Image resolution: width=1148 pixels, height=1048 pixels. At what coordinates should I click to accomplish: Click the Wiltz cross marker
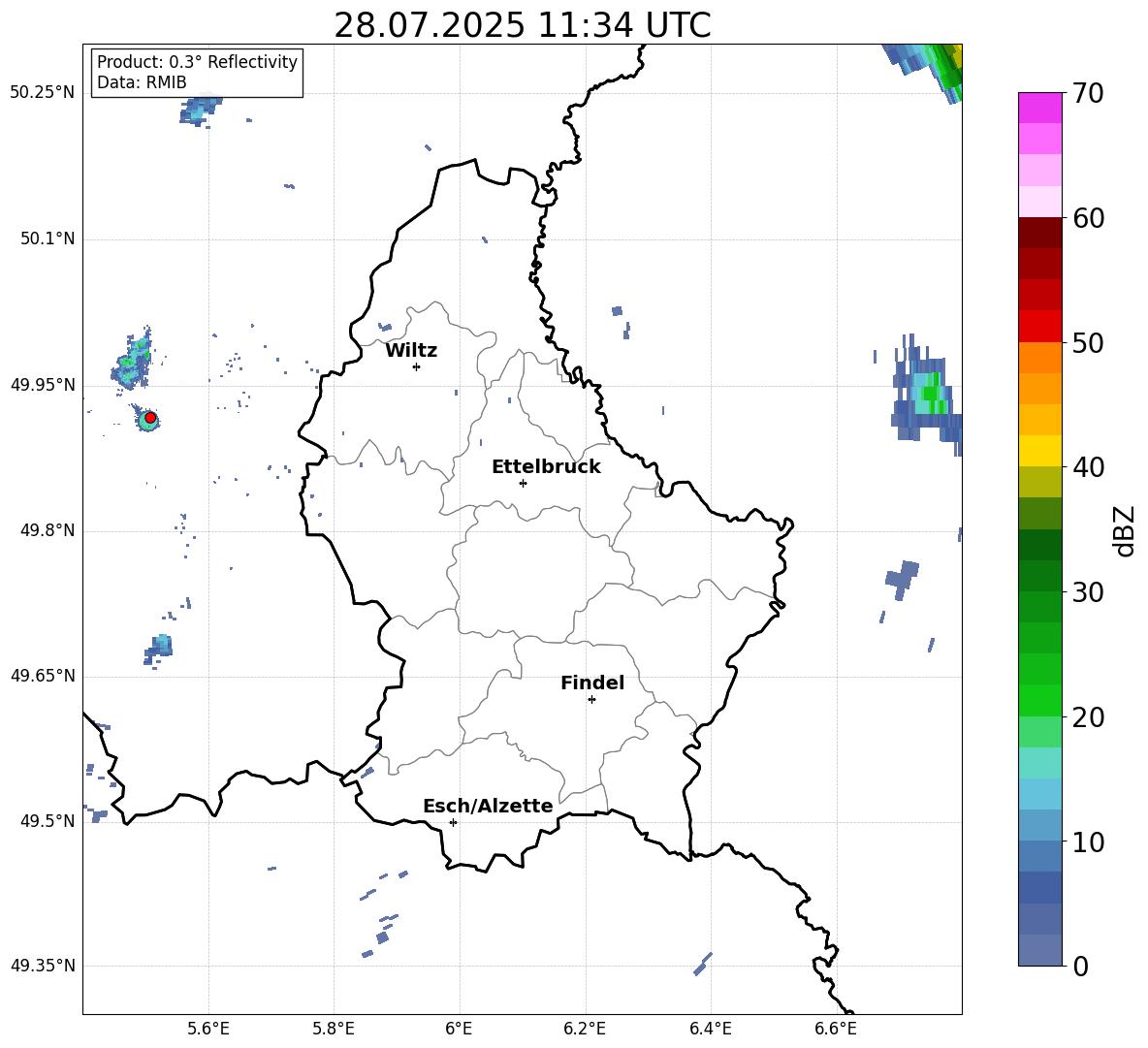tap(416, 366)
